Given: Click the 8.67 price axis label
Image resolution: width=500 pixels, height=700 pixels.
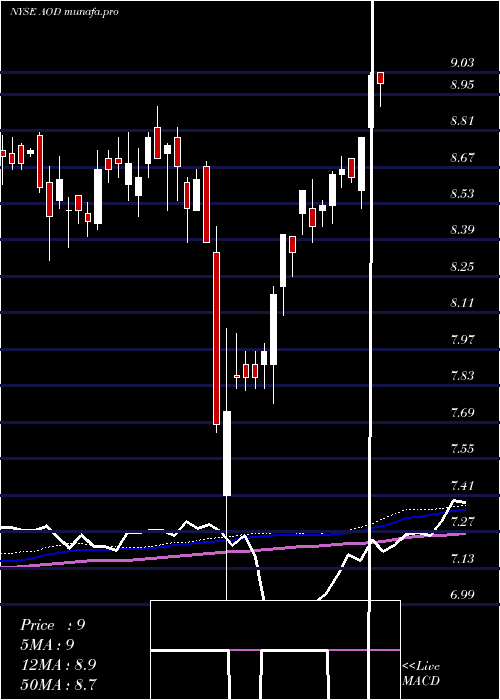Looking at the screenshot, I should point(462,158).
